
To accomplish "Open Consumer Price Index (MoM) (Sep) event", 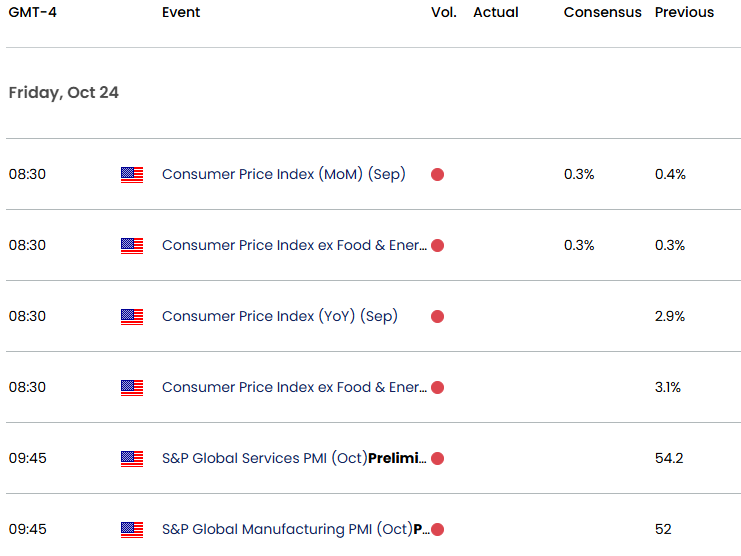I will pyautogui.click(x=284, y=174).
